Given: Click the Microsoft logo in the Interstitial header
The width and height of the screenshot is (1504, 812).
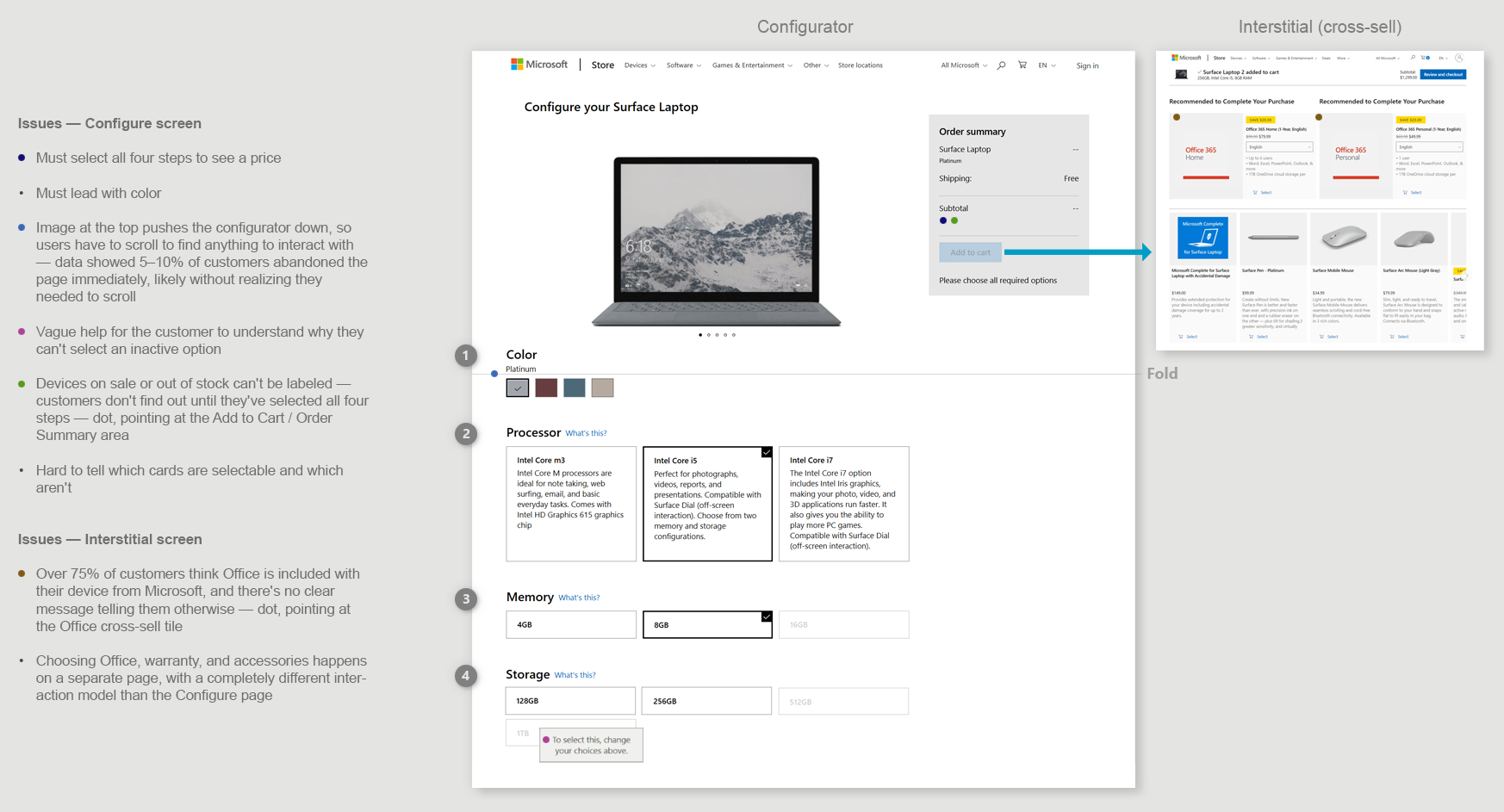Looking at the screenshot, I should click(x=1186, y=58).
